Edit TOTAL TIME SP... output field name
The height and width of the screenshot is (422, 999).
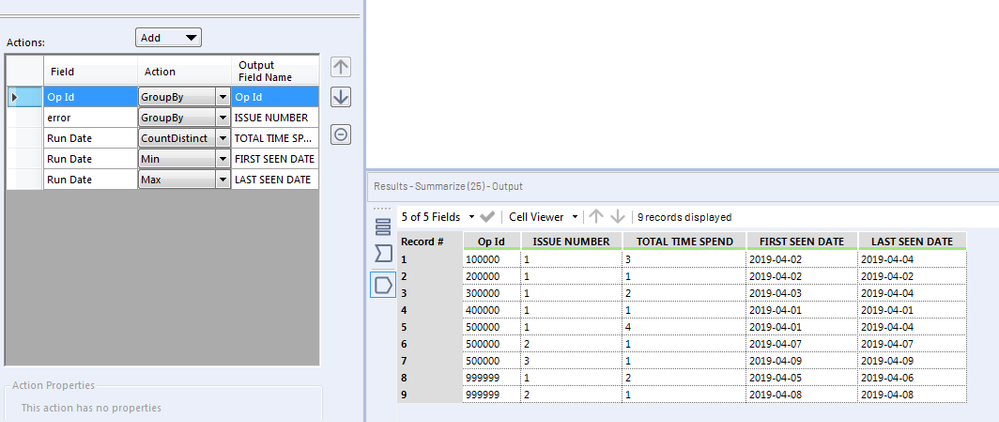[x=275, y=138]
